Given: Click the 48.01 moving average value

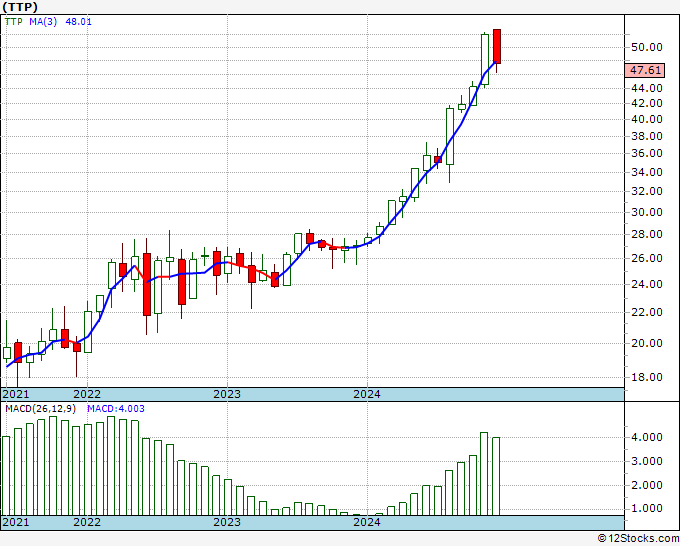Looking at the screenshot, I should (79, 21).
